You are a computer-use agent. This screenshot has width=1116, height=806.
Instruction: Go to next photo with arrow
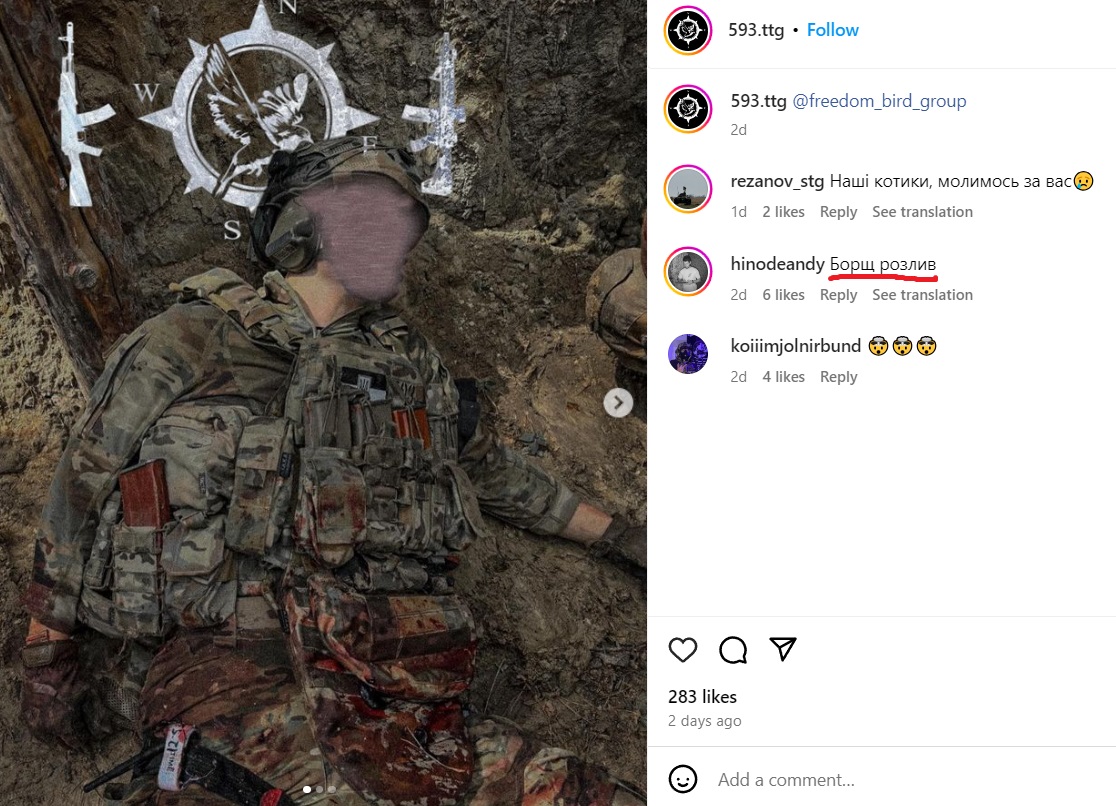(618, 403)
